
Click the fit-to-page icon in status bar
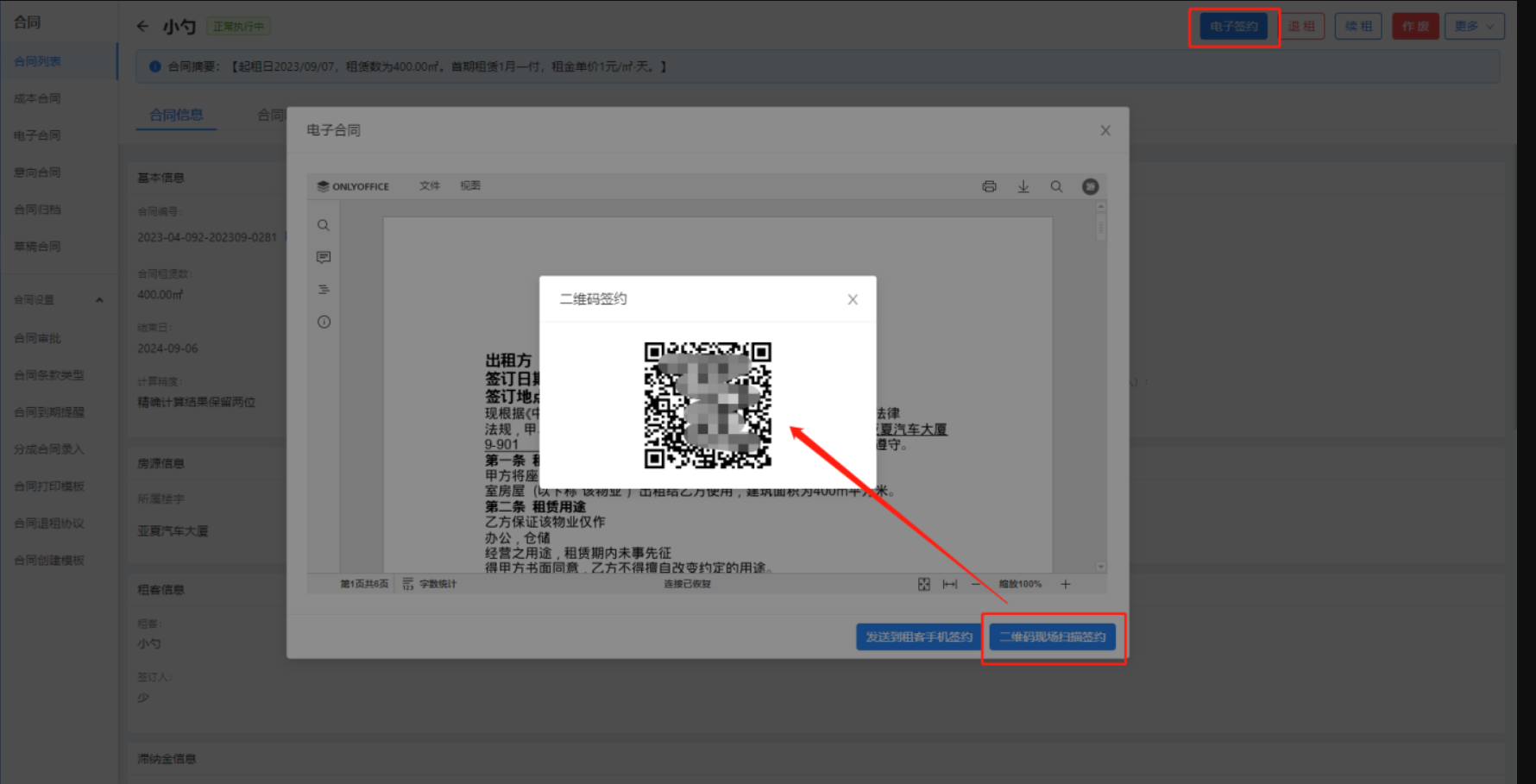coord(924,584)
